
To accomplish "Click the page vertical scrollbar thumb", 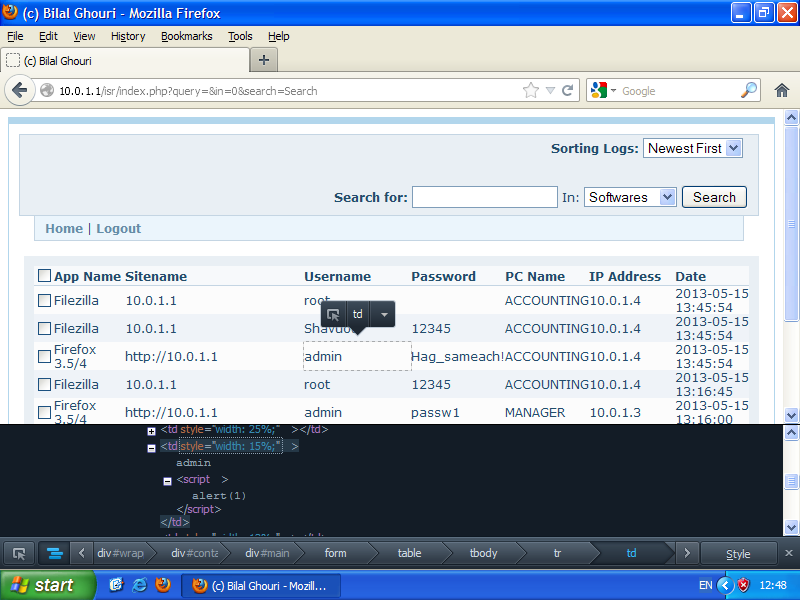I will click(791, 224).
